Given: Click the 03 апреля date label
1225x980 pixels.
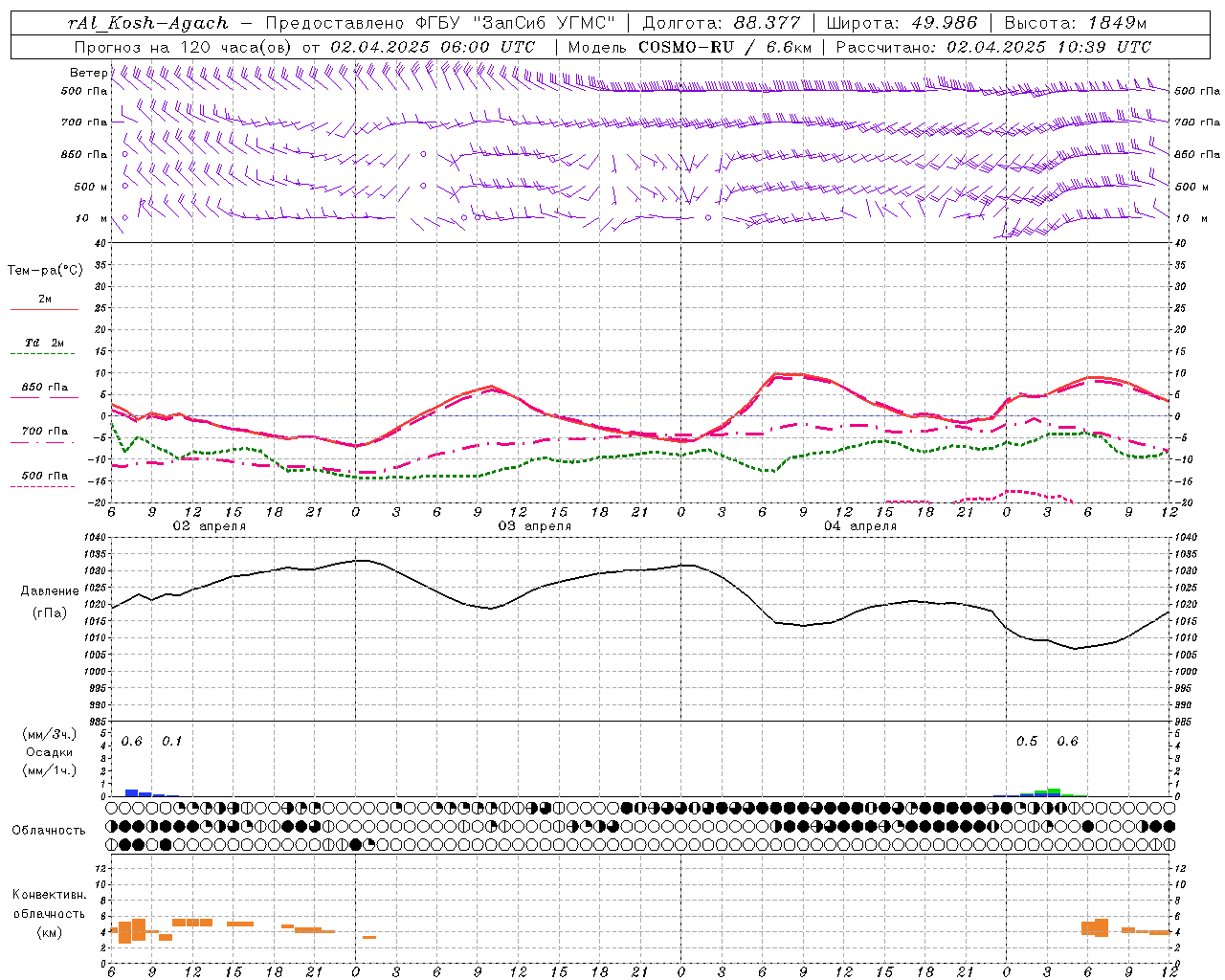Looking at the screenshot, I should point(534,526).
